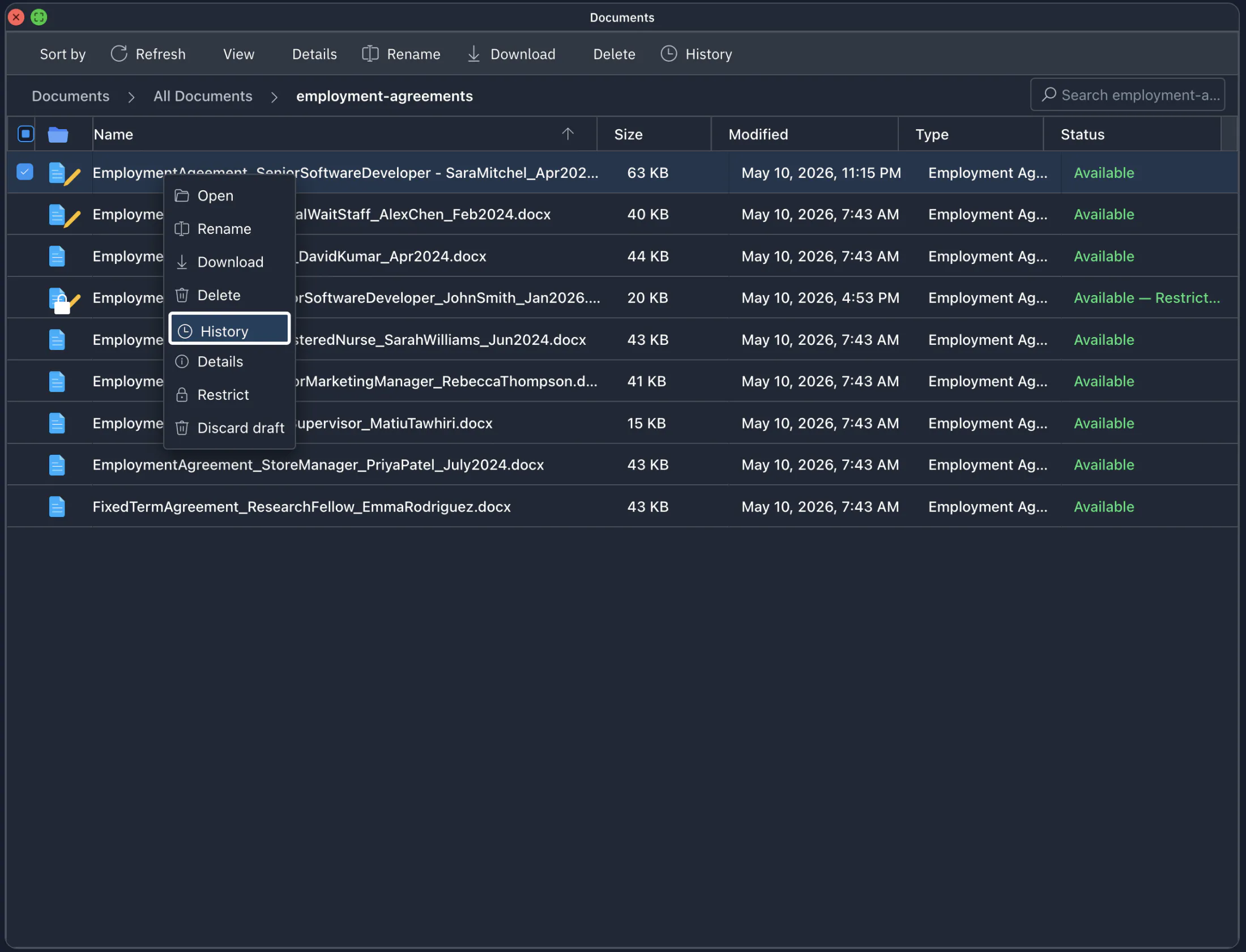Click the AlexChen document file icon
The width and height of the screenshot is (1246, 952).
point(57,215)
